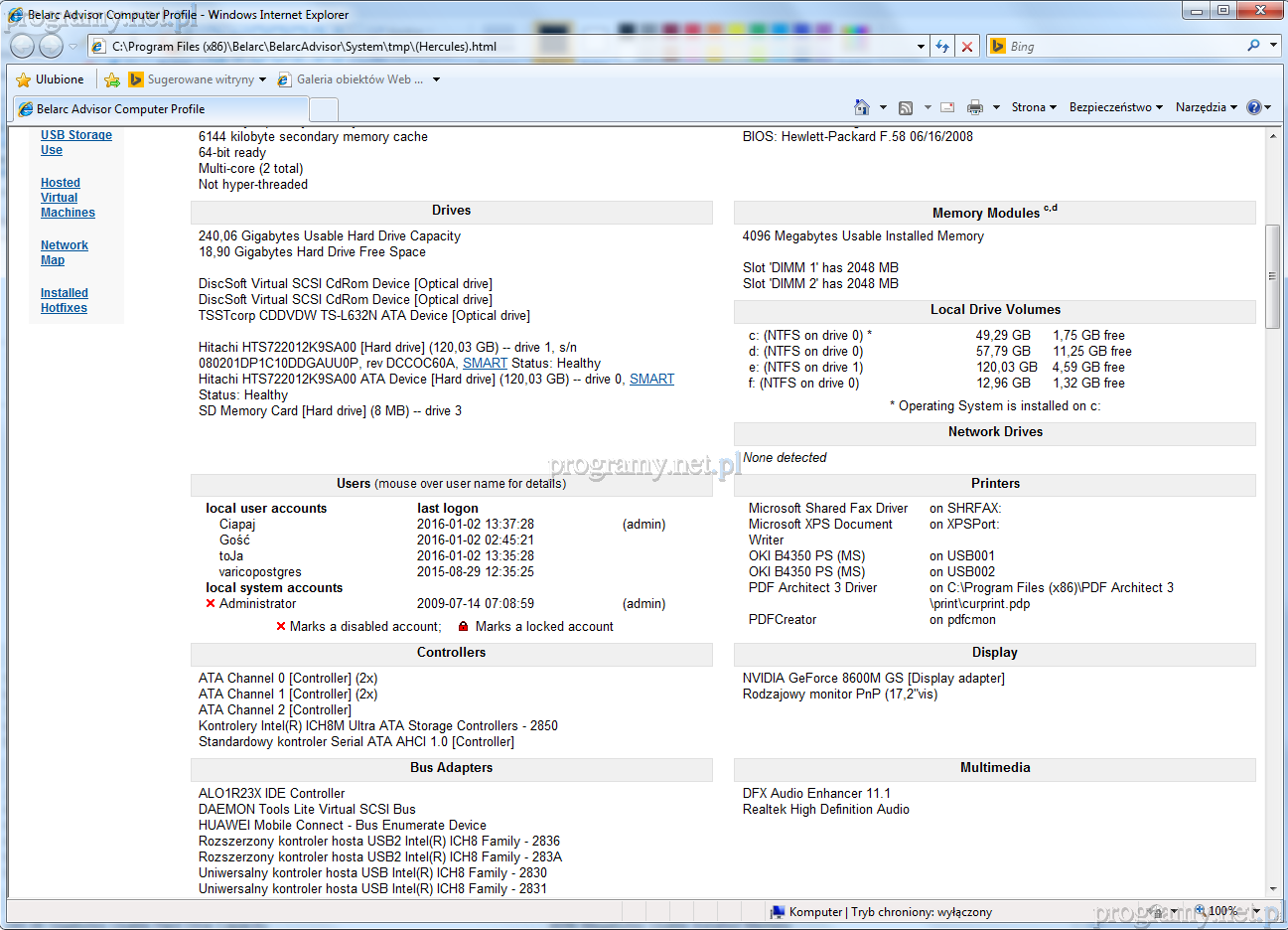Open the Strona dropdown menu
Screen dimensions: 1288x930
[1033, 107]
